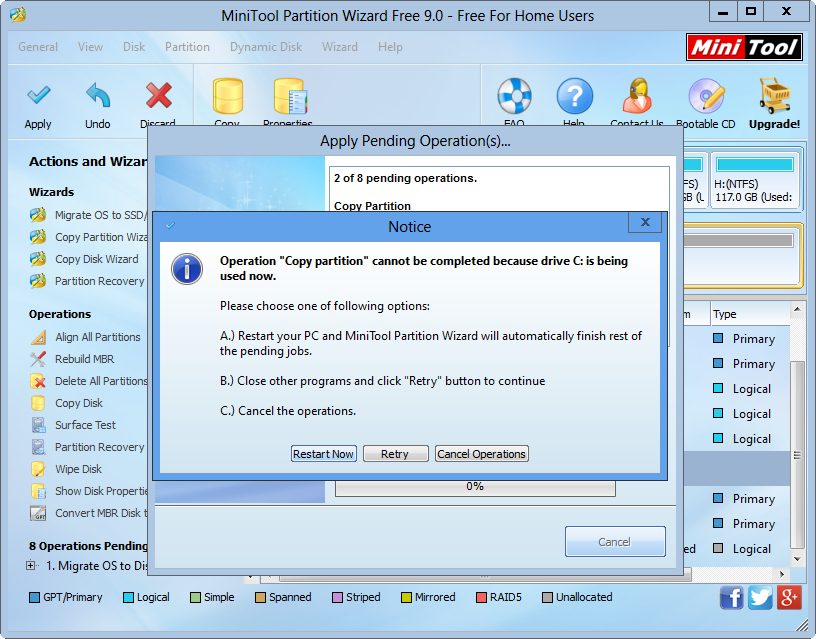Open the Wizard menu
The width and height of the screenshot is (816, 639).
tap(340, 47)
